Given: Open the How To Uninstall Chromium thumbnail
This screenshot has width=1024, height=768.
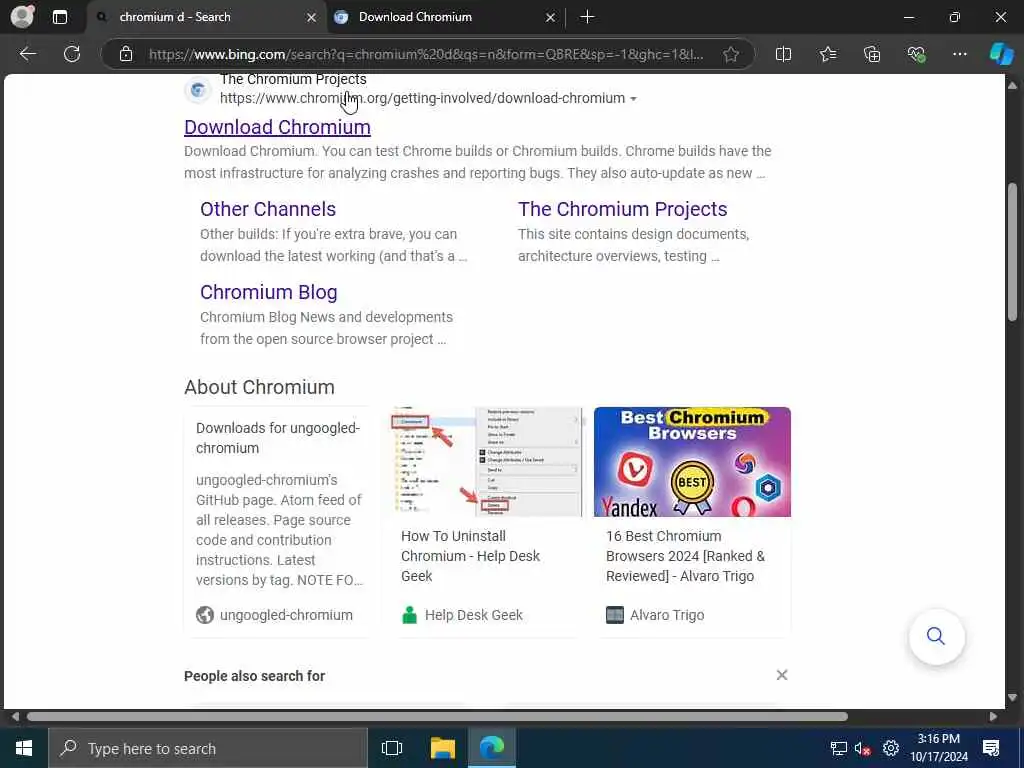Looking at the screenshot, I should pos(488,462).
